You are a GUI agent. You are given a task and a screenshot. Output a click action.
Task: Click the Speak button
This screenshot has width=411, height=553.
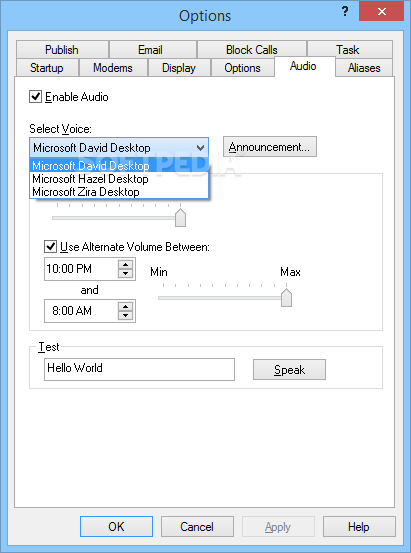click(x=289, y=370)
